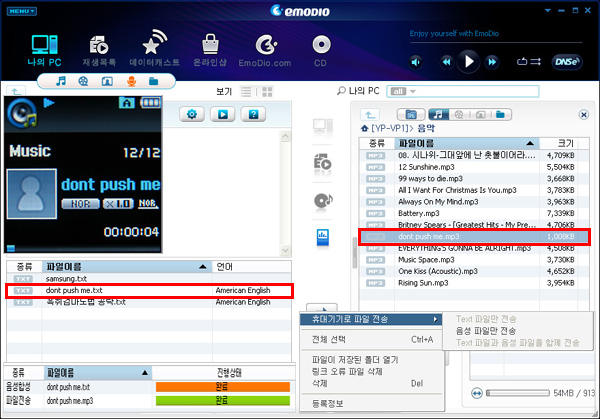This screenshot has height=419, width=600.
Task: Mute the player volume speaker
Action: click(x=416, y=62)
